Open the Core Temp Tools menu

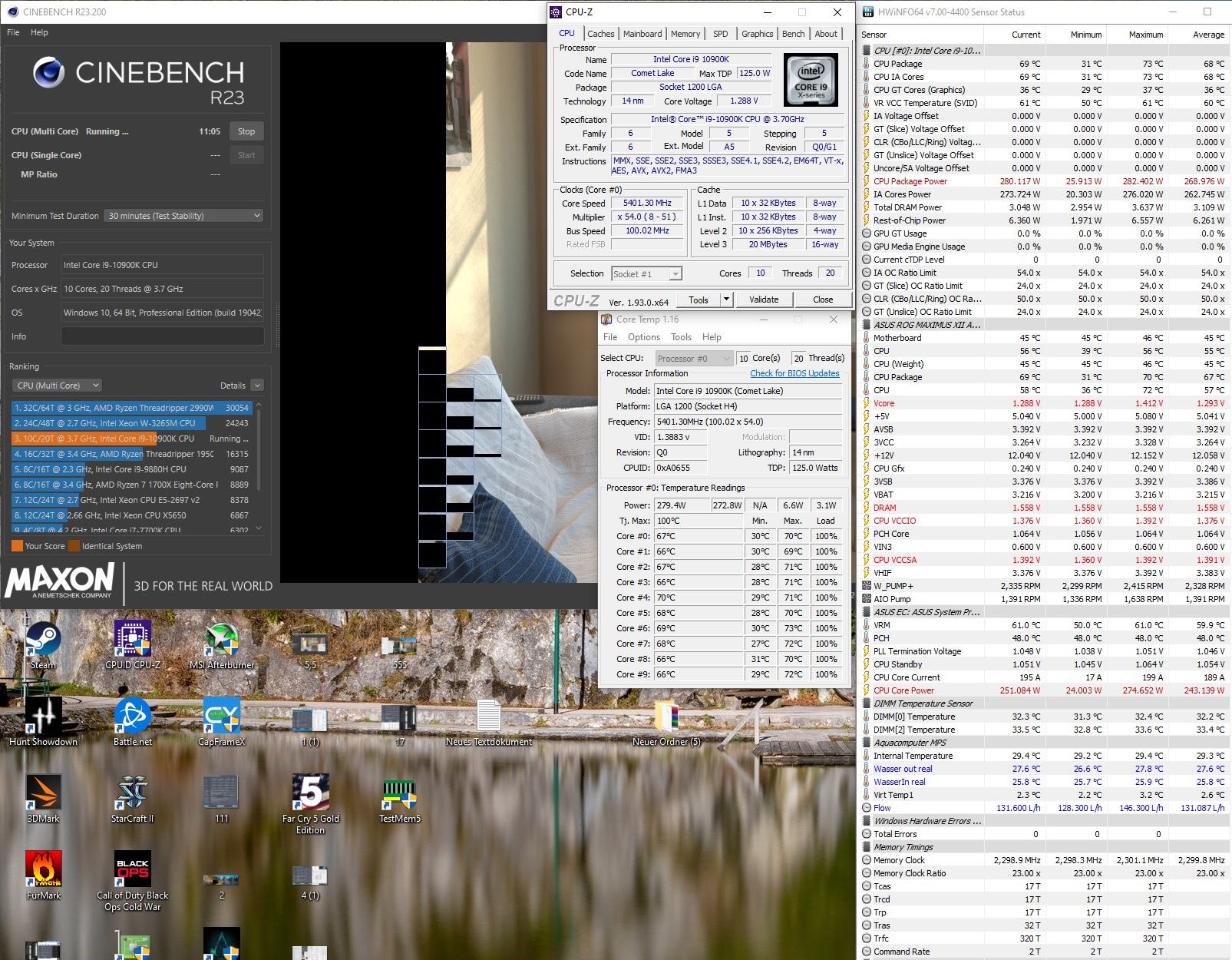(x=681, y=337)
